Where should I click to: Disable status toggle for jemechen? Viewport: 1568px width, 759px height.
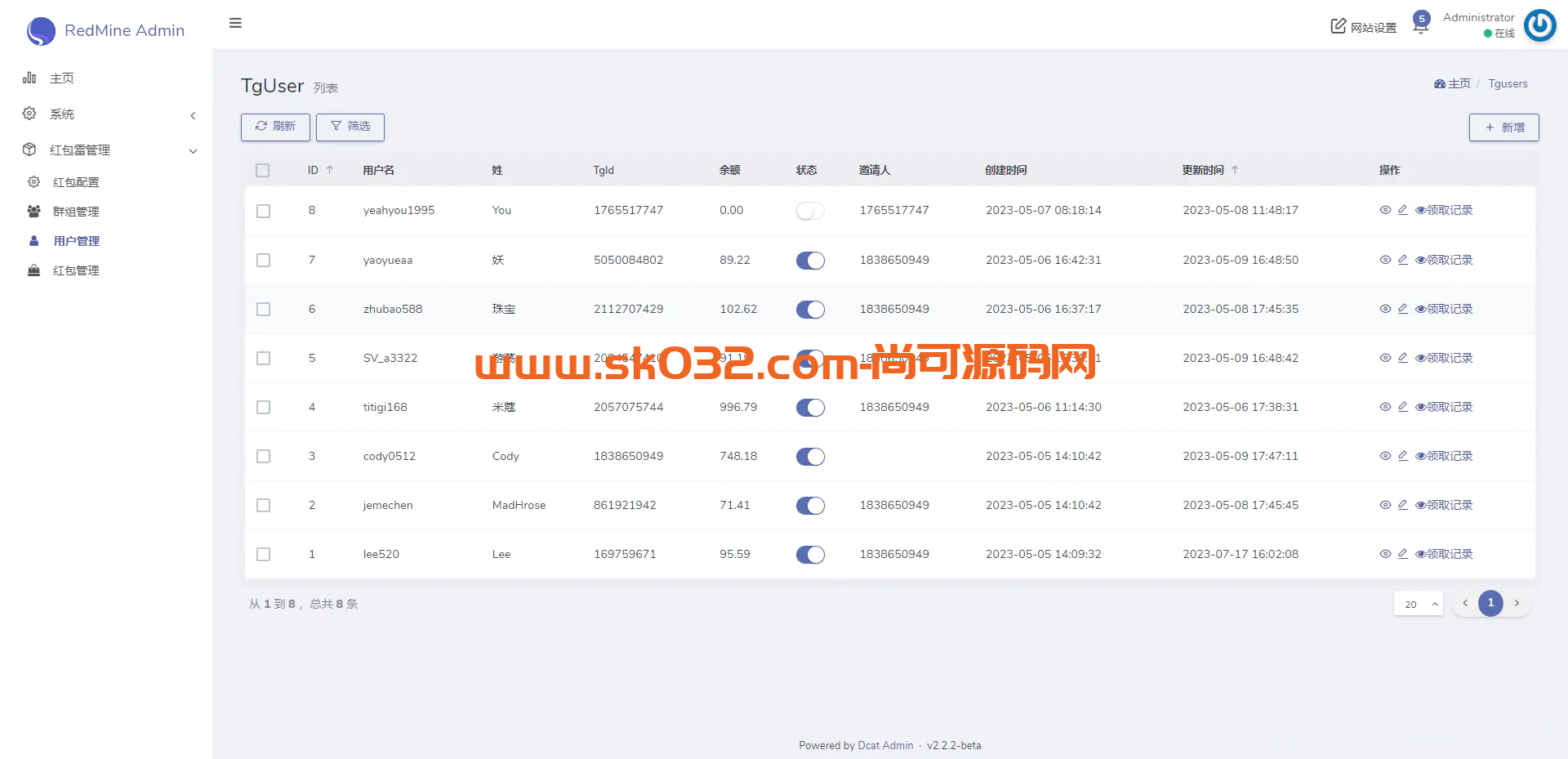[810, 505]
